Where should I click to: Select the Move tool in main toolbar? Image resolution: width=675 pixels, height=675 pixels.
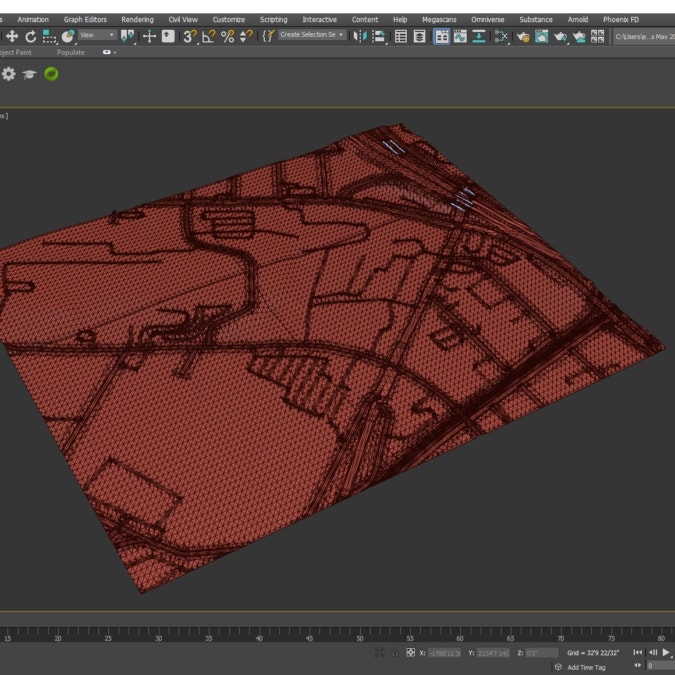[12, 36]
